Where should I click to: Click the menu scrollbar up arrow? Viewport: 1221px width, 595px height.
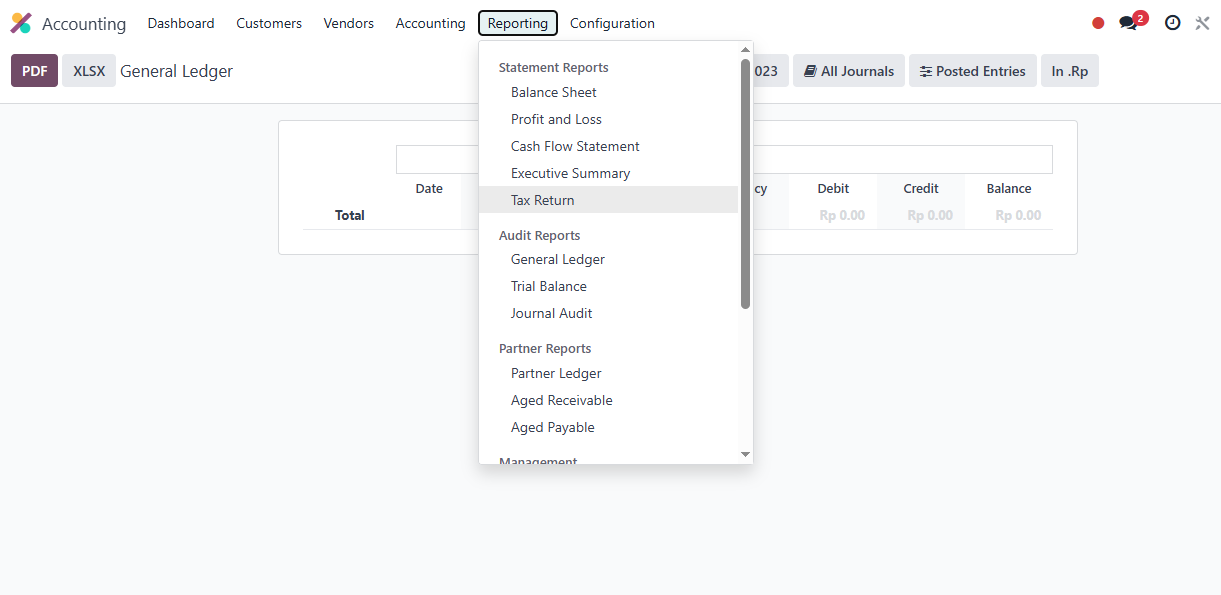pos(745,50)
